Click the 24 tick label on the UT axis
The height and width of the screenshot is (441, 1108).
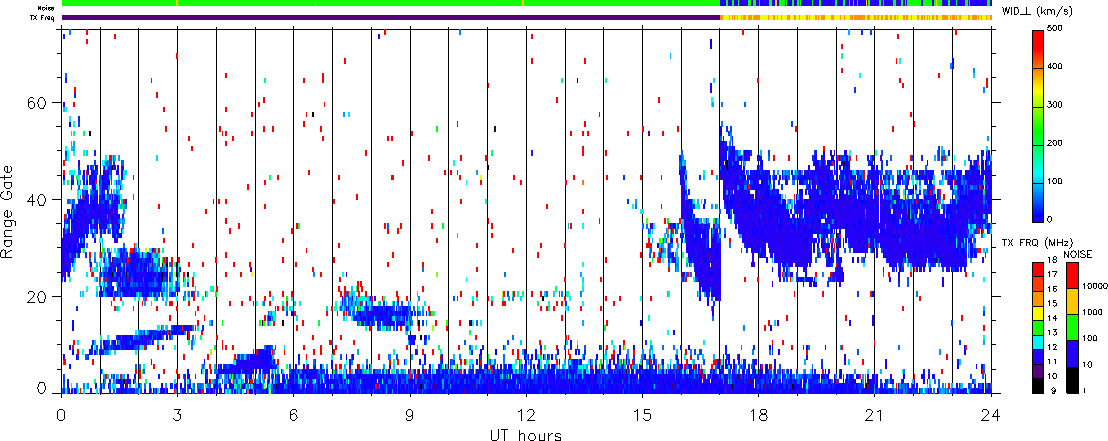coord(990,413)
